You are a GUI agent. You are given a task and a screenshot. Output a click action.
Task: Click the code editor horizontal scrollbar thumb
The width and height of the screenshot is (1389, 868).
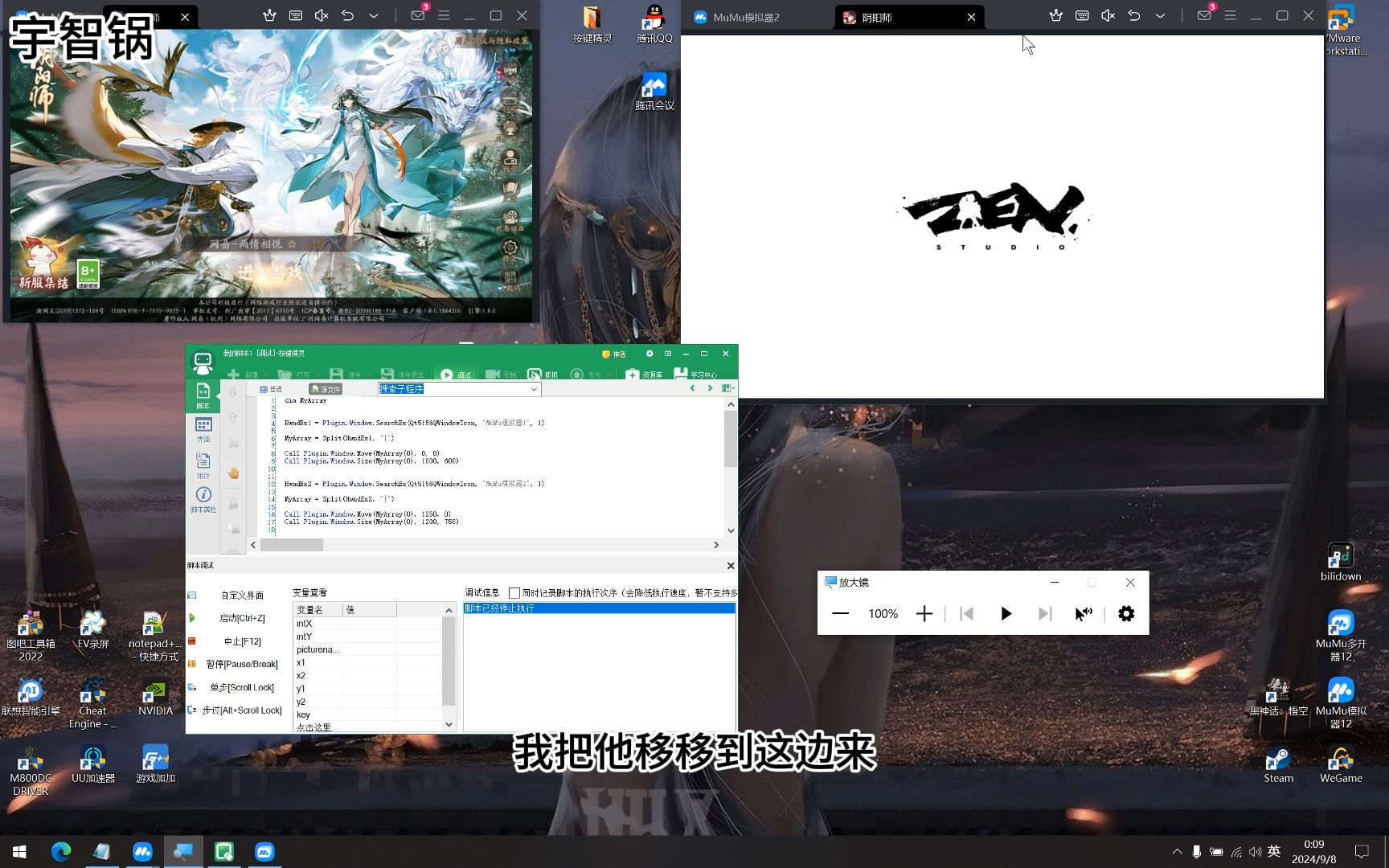292,545
